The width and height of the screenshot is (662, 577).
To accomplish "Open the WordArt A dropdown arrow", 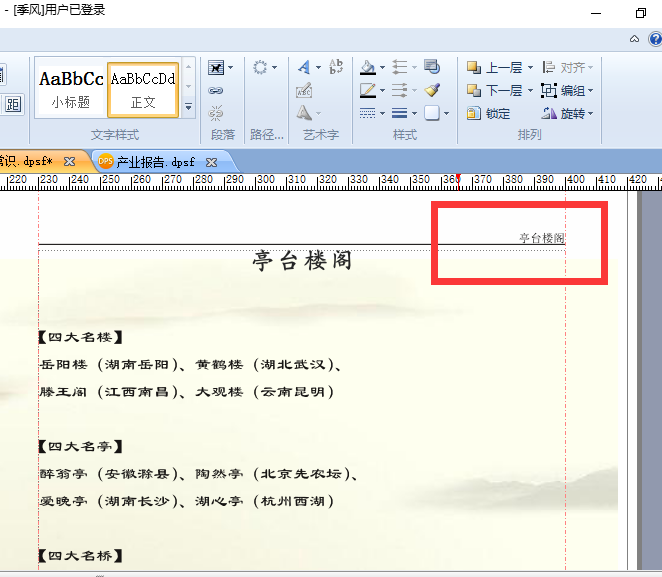I will click(x=318, y=68).
